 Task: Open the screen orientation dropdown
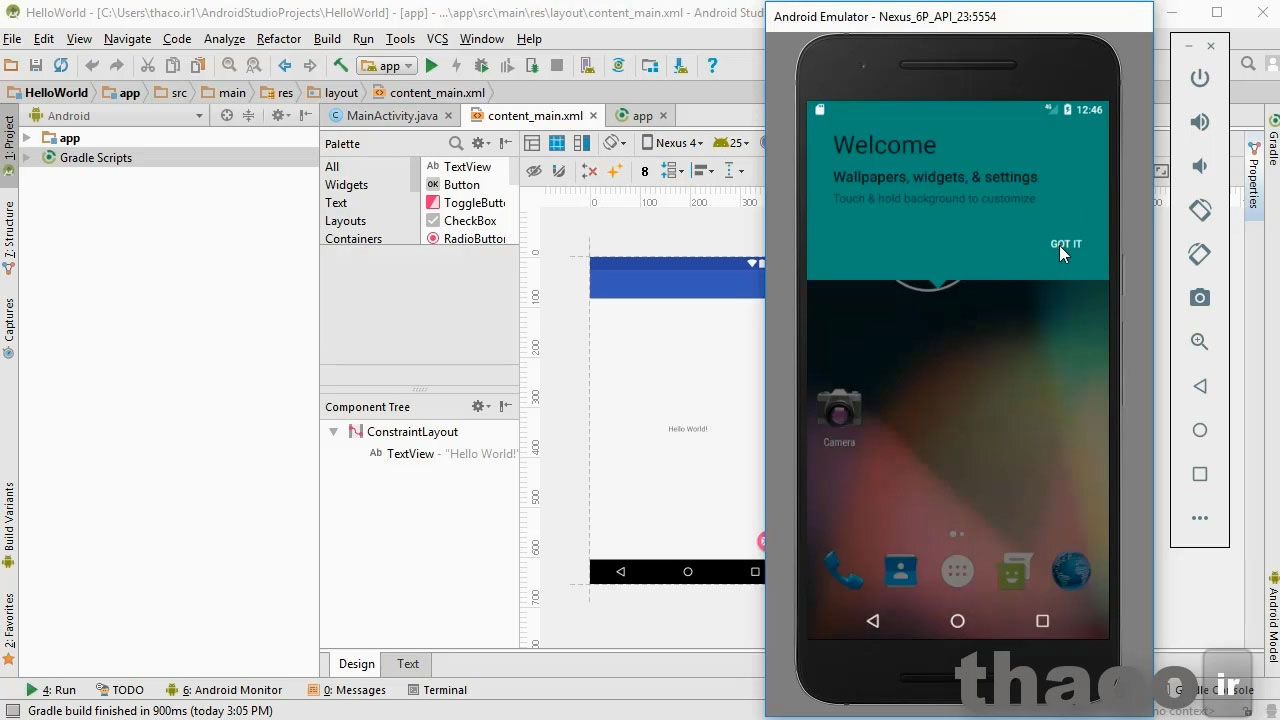point(615,143)
